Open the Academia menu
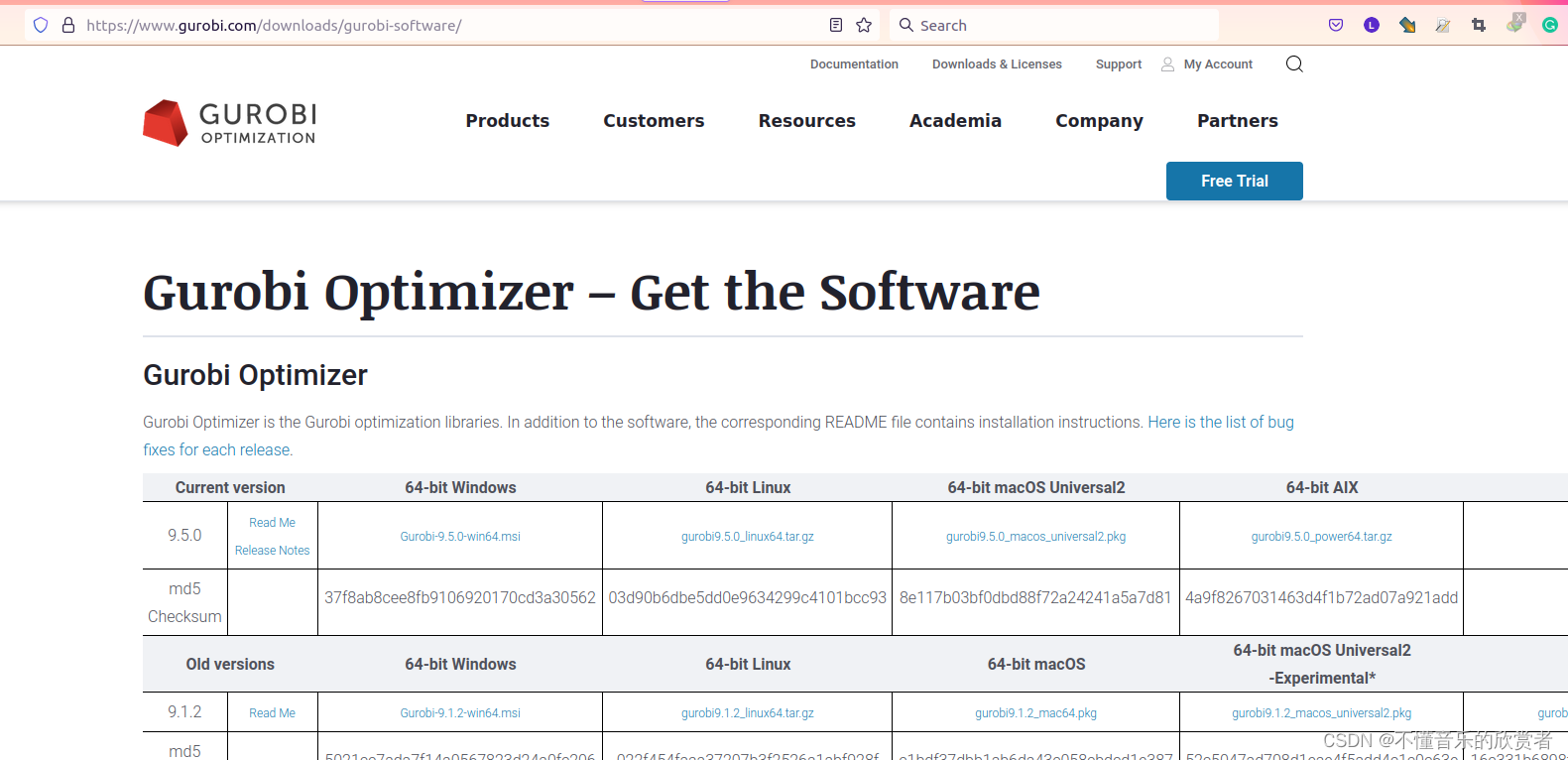 point(955,121)
